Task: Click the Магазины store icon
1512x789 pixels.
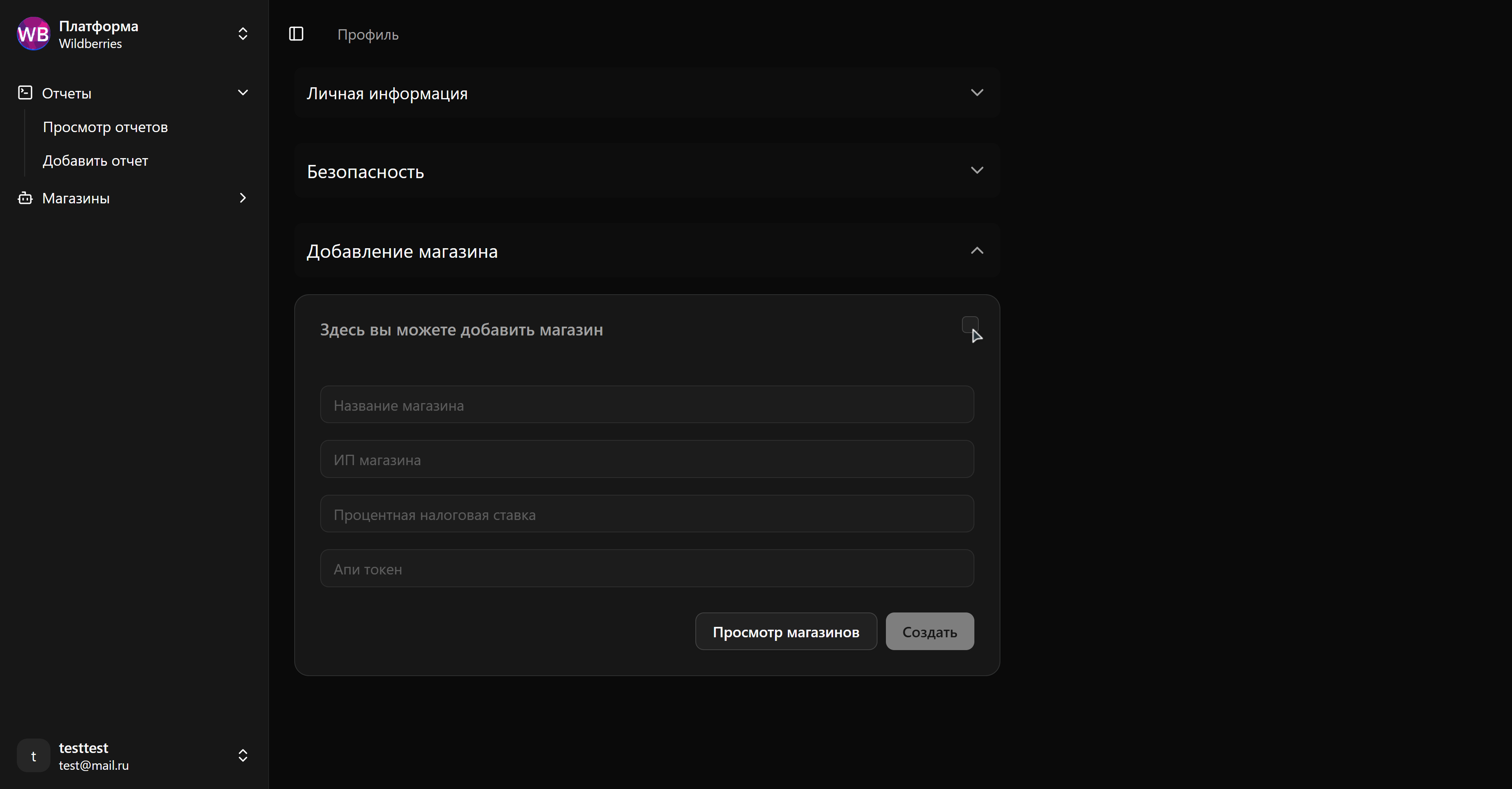Action: (x=25, y=199)
